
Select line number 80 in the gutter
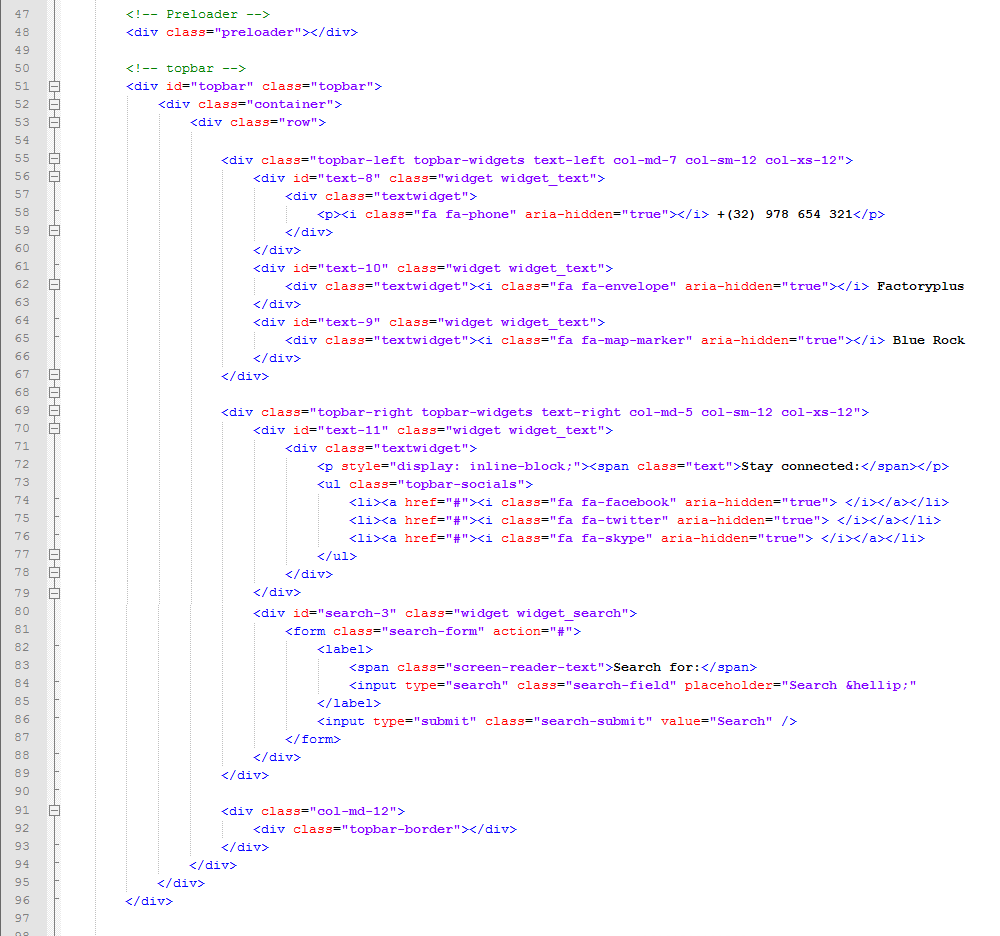[21, 612]
